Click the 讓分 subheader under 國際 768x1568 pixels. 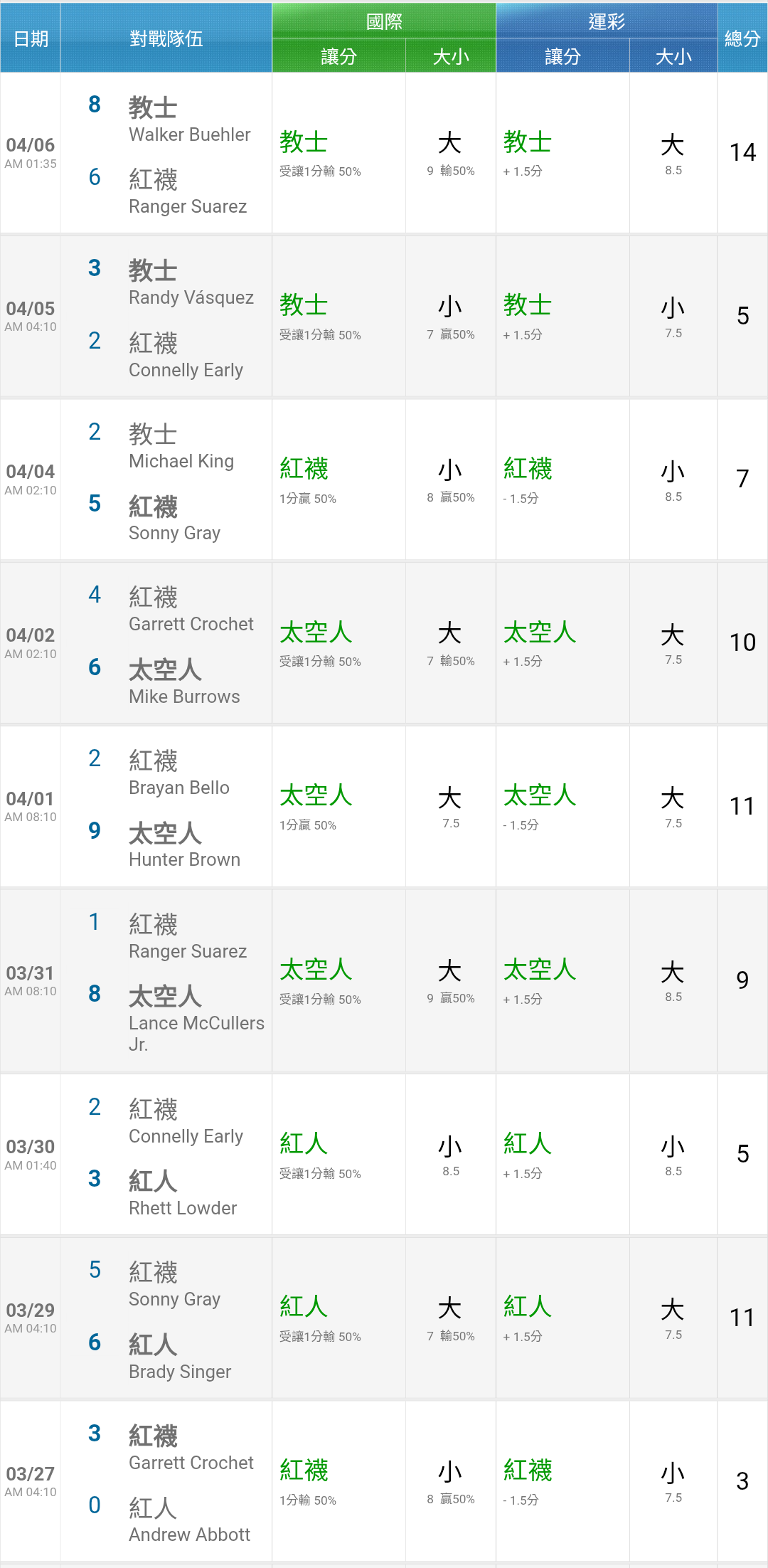click(338, 56)
